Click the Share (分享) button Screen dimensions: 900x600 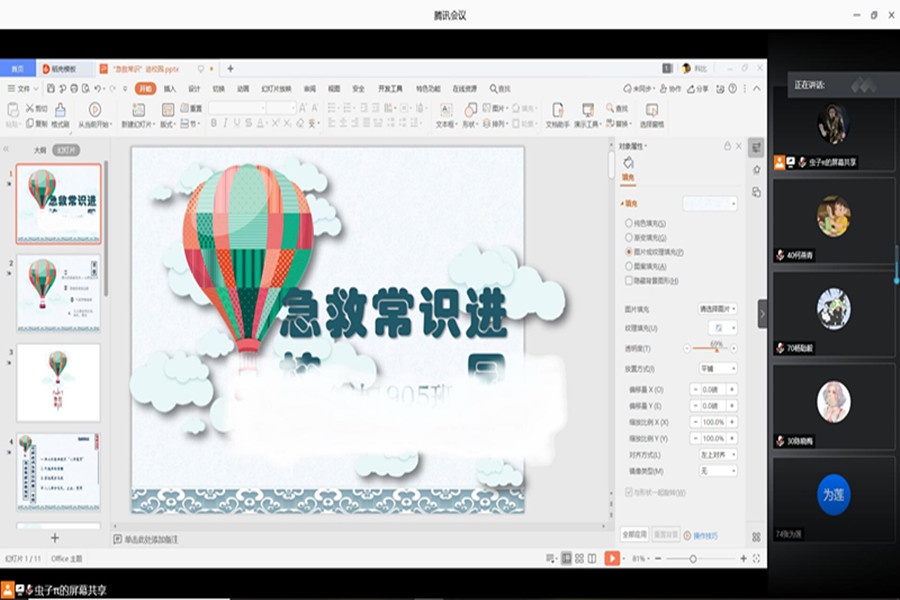point(699,88)
